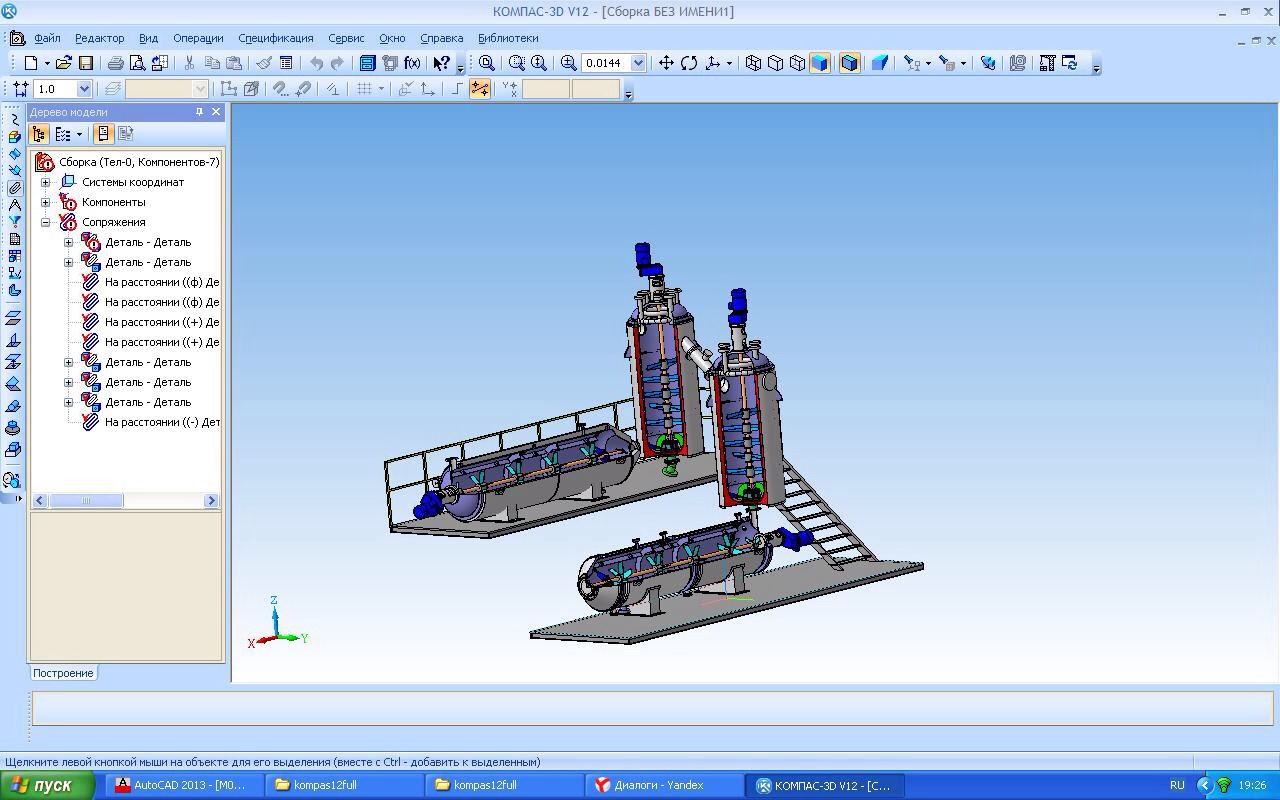Select the Построение tab below the tree
Image resolution: width=1280 pixels, height=800 pixels.
(x=63, y=673)
